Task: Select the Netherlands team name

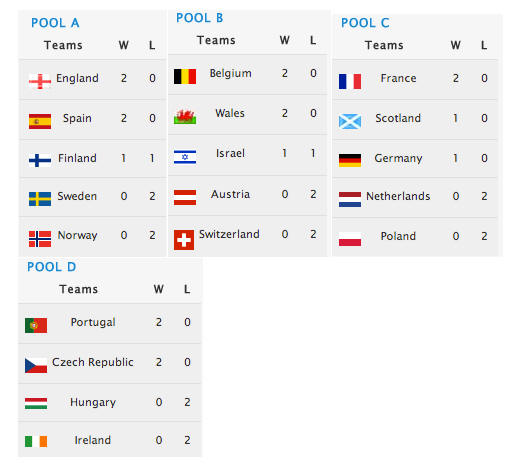Action: [x=398, y=196]
